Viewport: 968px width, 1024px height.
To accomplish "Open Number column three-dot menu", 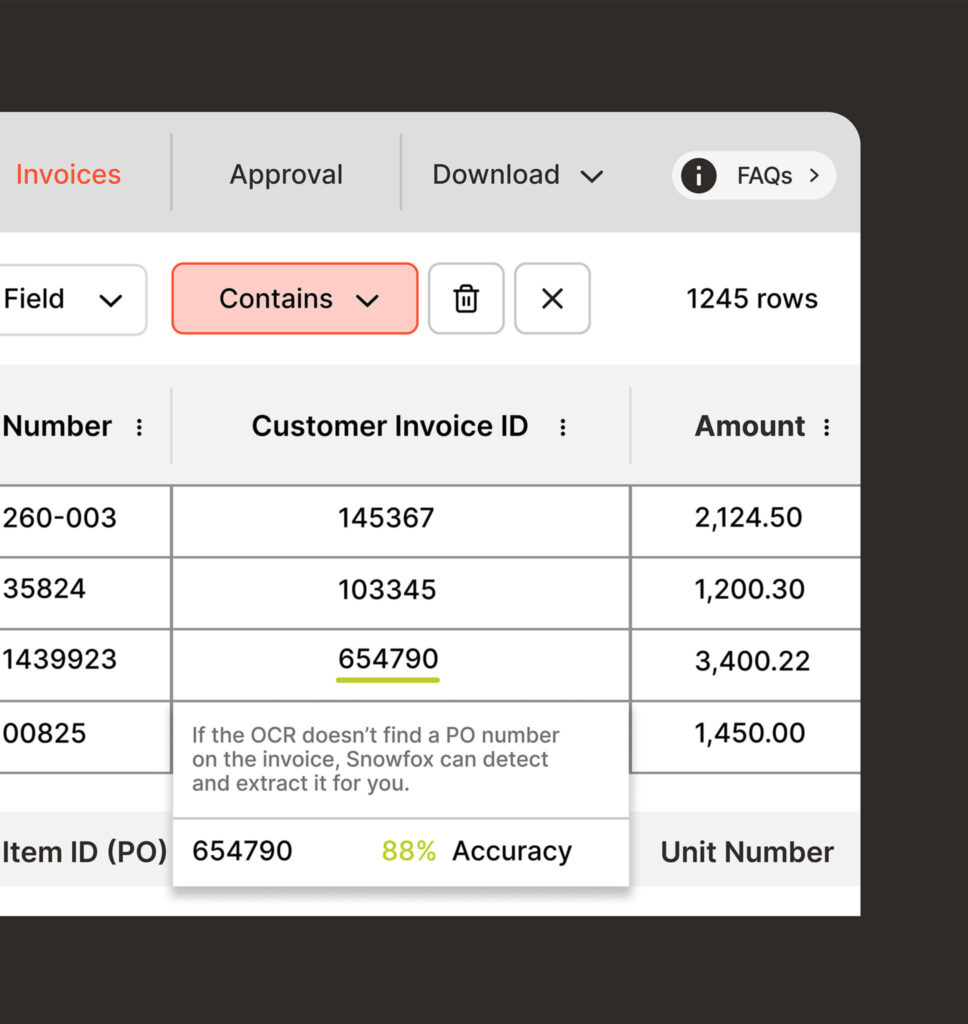I will pyautogui.click(x=139, y=428).
